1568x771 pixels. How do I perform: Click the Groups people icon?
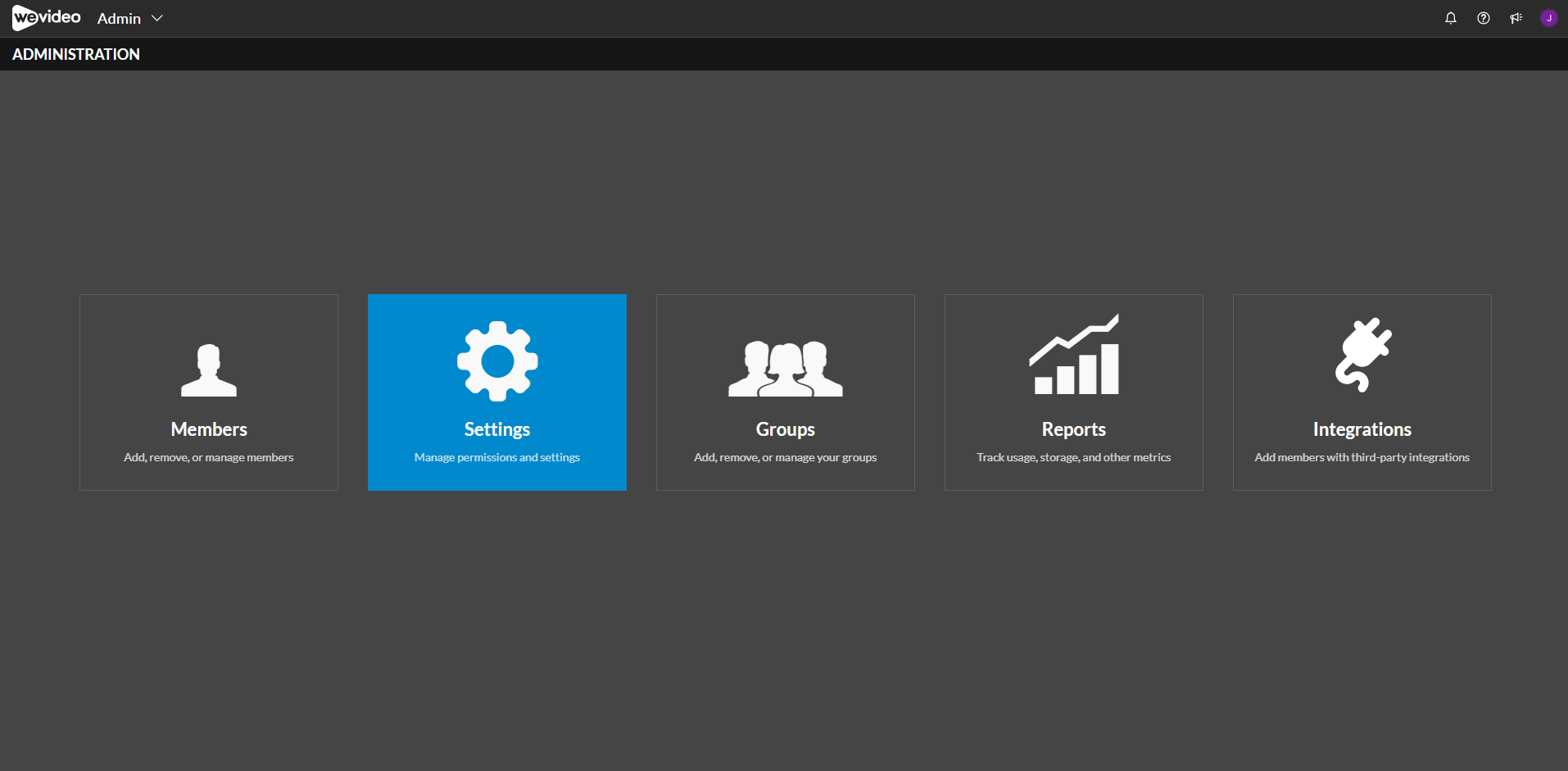[786, 369]
